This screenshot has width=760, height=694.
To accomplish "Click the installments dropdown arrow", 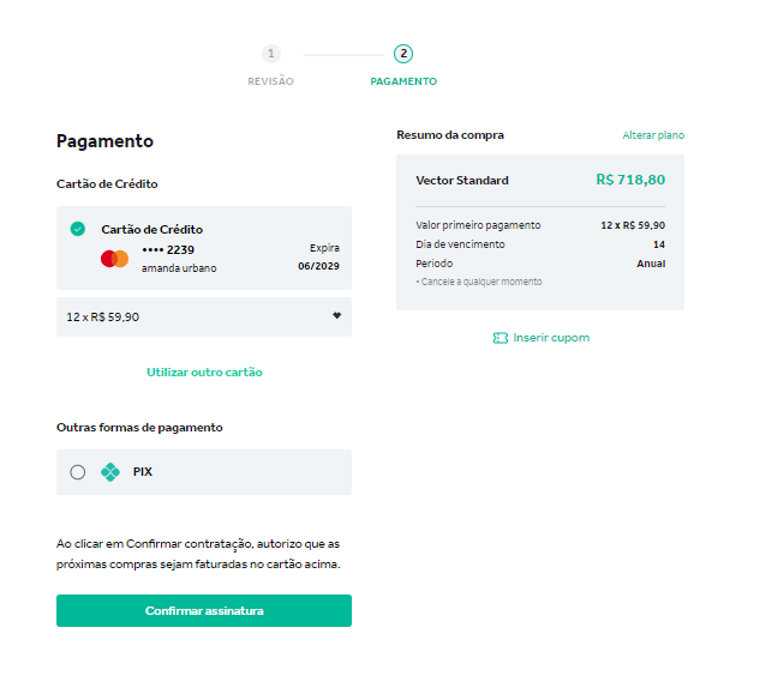I will point(337,315).
